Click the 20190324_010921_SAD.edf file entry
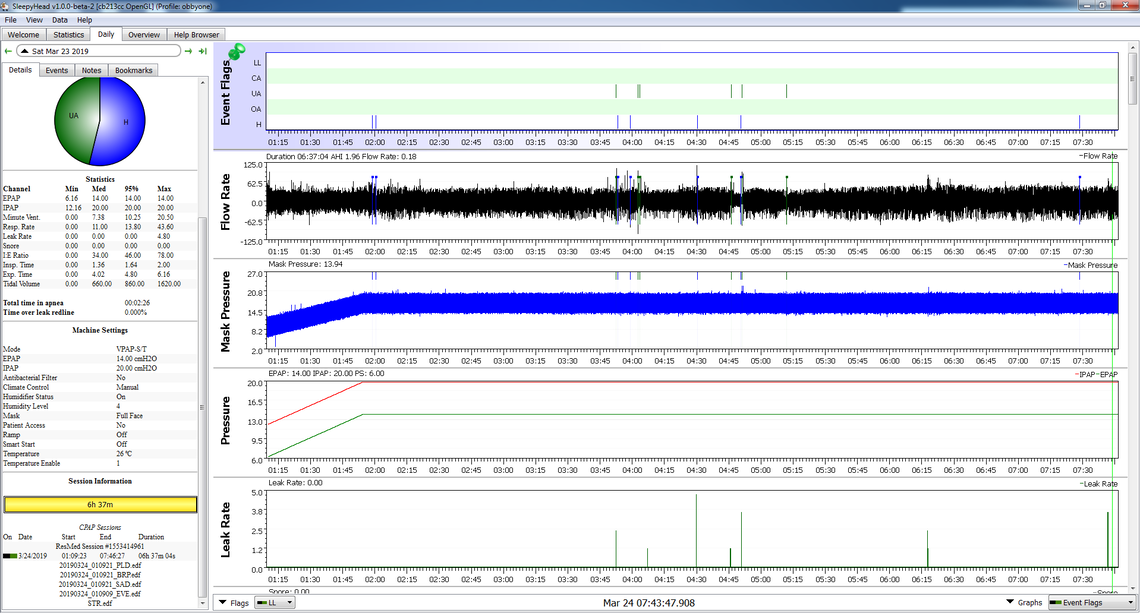Image resolution: width=1140 pixels, height=613 pixels. [x=100, y=584]
